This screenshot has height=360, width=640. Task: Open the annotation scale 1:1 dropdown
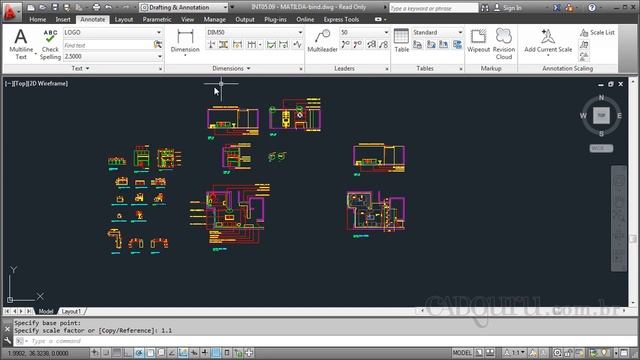point(514,353)
